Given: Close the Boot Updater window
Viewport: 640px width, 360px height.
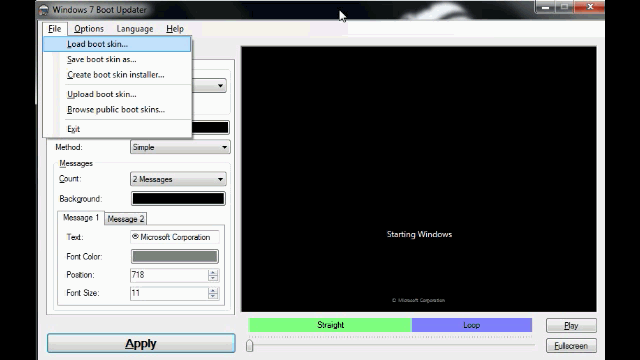Looking at the screenshot, I should coord(590,7).
